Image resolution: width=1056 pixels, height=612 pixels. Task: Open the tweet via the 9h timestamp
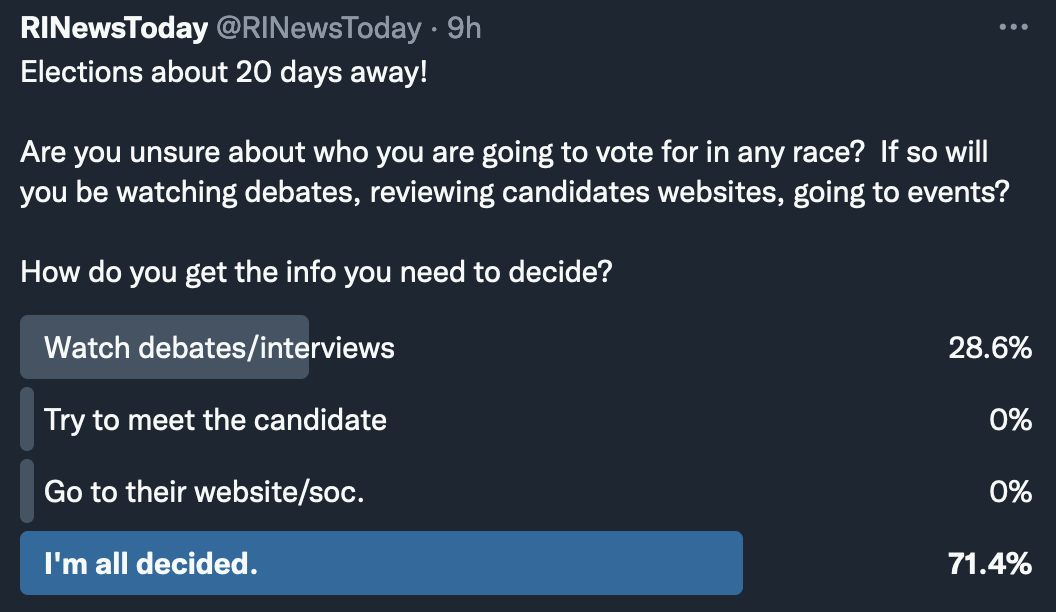coord(464,29)
